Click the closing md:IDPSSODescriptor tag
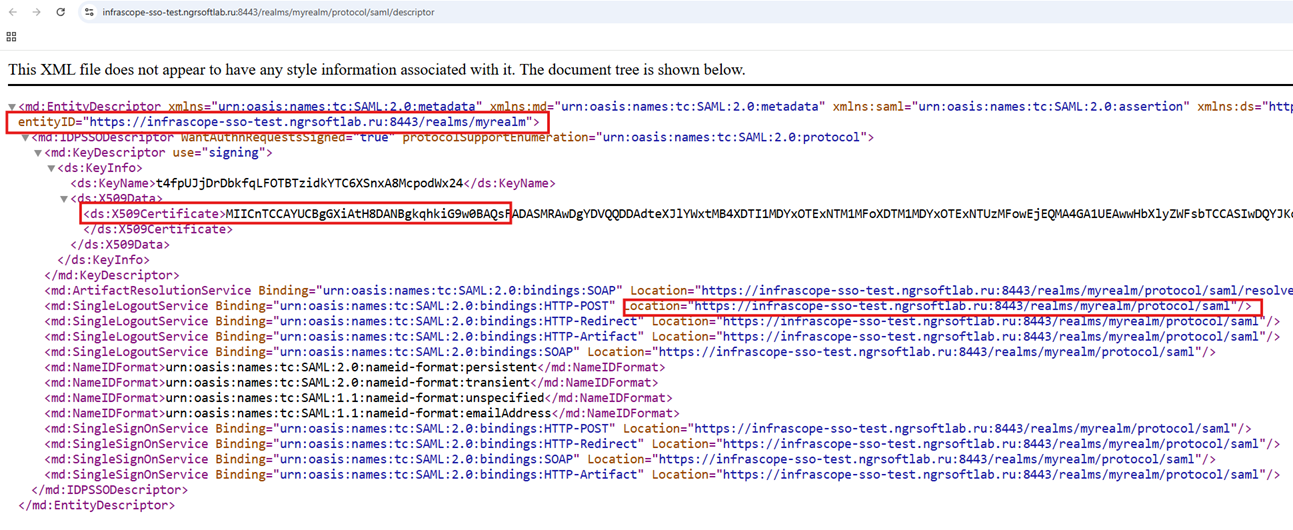Screen dimensions: 1293x530 (109, 490)
